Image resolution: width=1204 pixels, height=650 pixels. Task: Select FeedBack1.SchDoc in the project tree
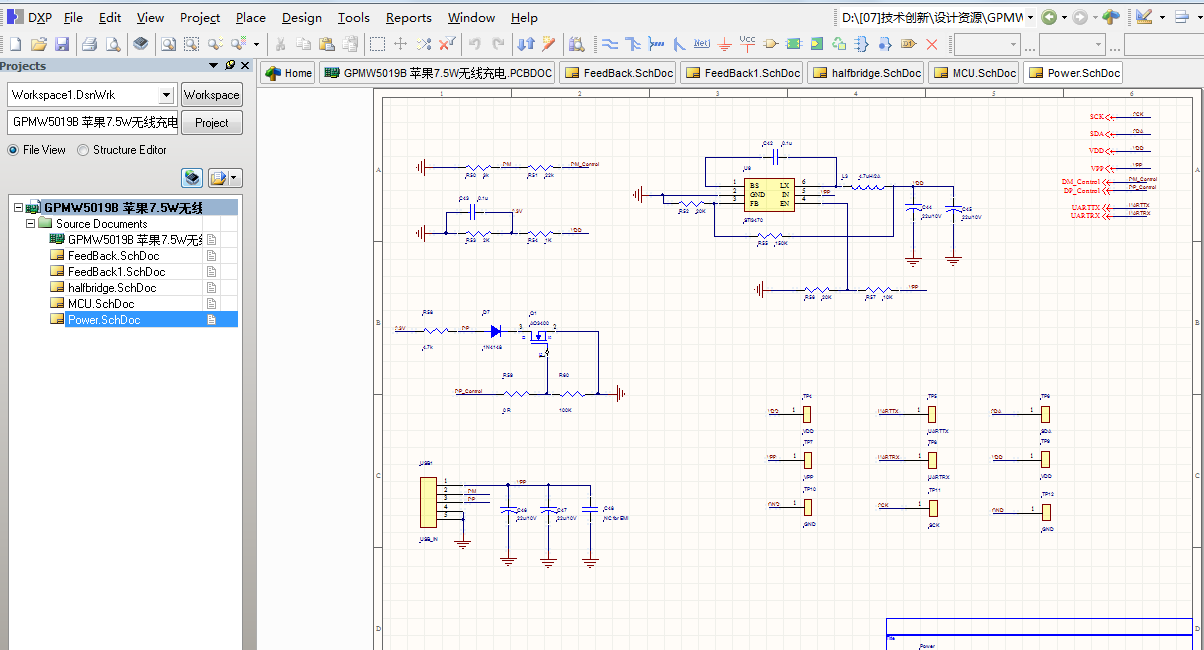(116, 271)
